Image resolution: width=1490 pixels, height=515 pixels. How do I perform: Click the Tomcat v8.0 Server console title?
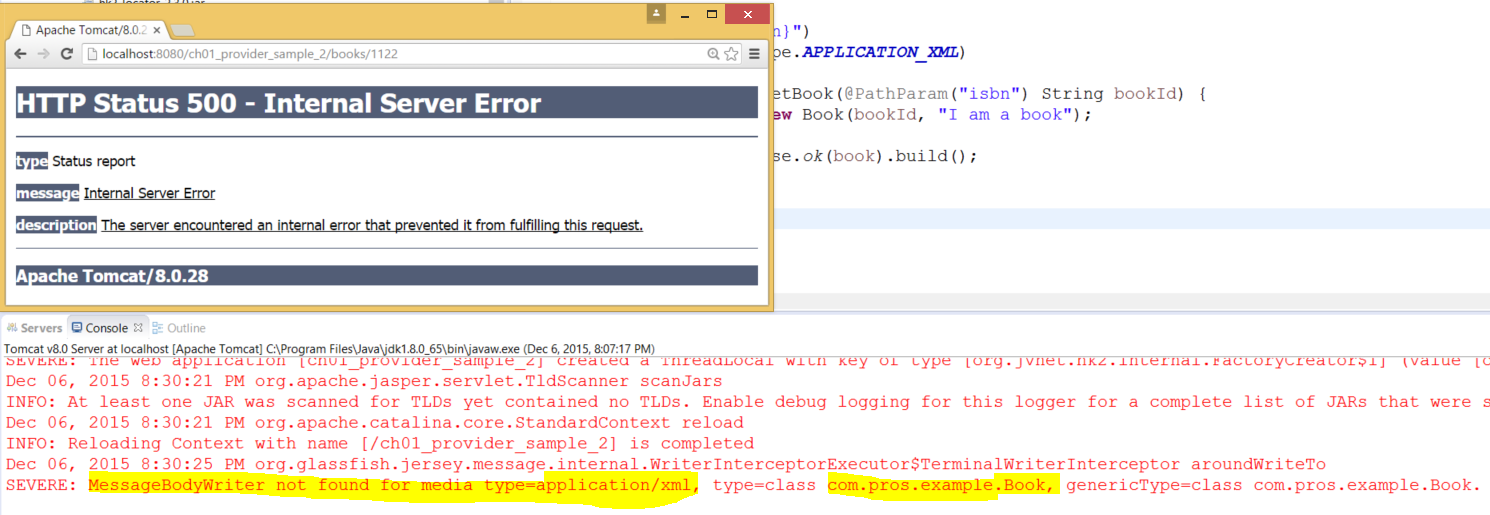329,348
